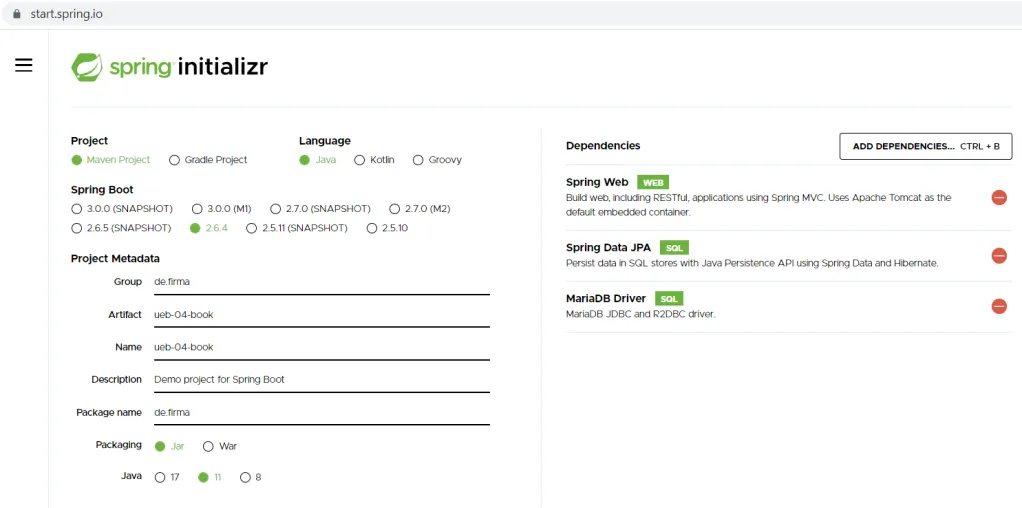
Task: Click the Dependencies heading
Action: tap(603, 145)
